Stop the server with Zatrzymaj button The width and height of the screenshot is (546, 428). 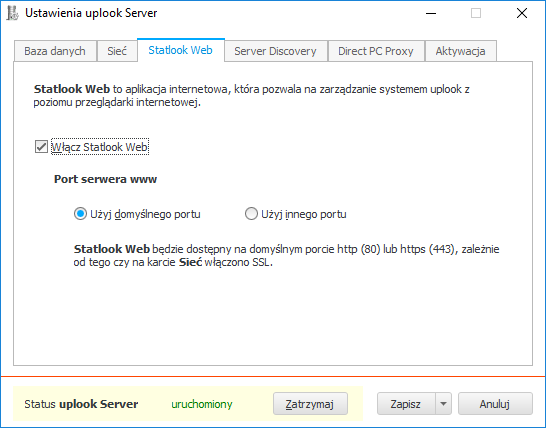pos(310,404)
